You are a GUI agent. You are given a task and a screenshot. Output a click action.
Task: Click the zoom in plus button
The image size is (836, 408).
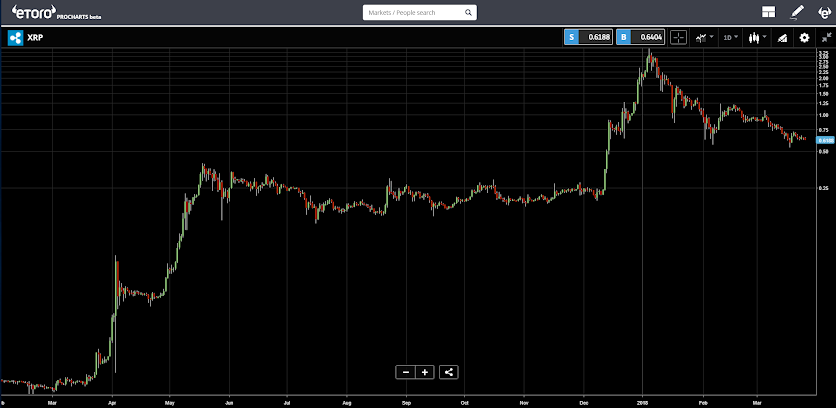pyautogui.click(x=425, y=372)
